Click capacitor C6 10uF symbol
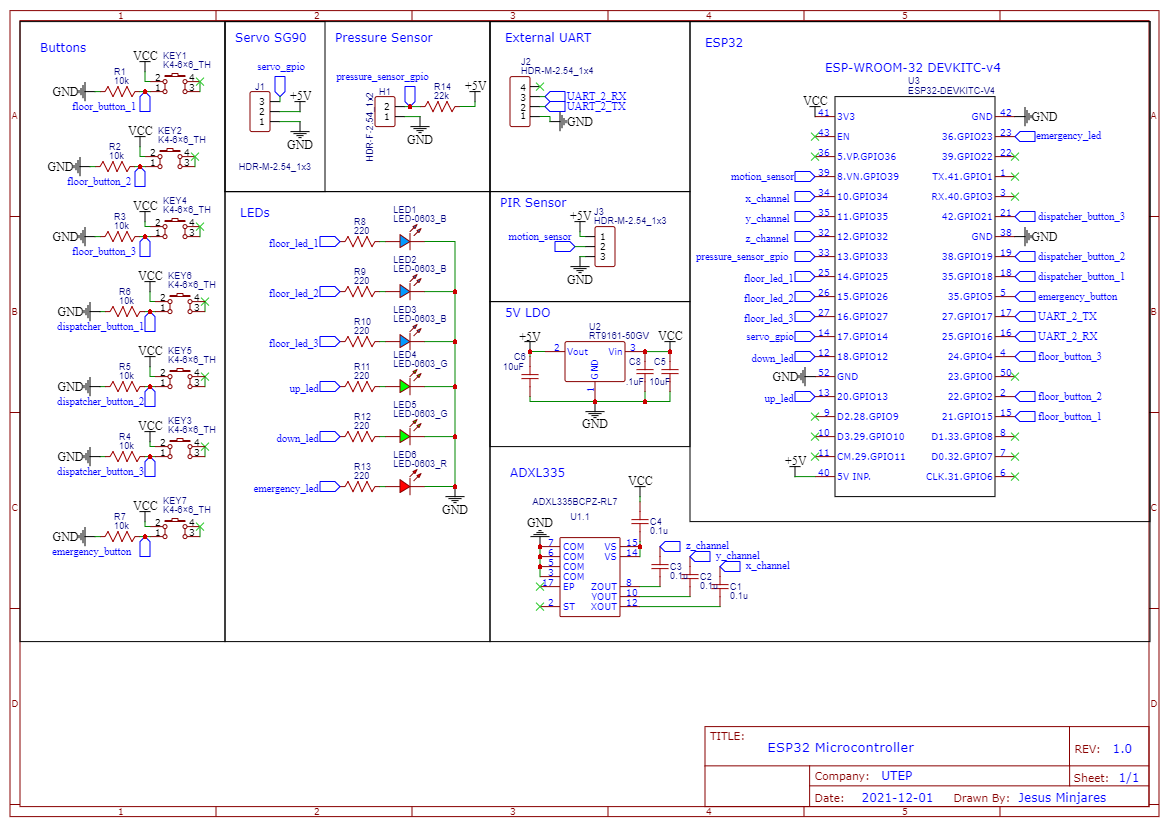1169x827 pixels. click(x=529, y=376)
